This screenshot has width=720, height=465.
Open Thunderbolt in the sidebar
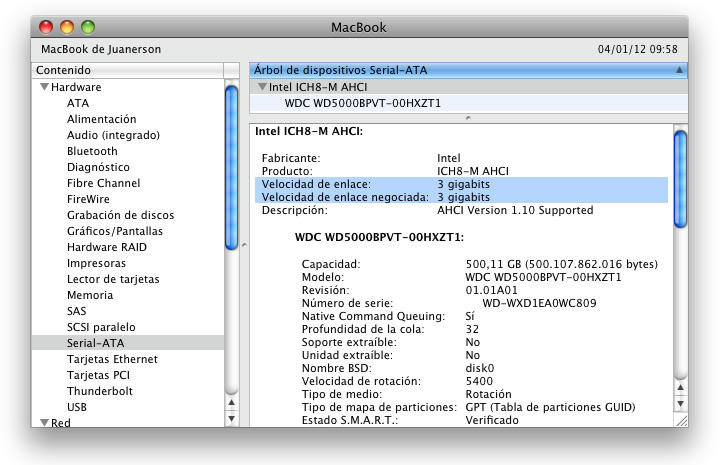point(100,391)
